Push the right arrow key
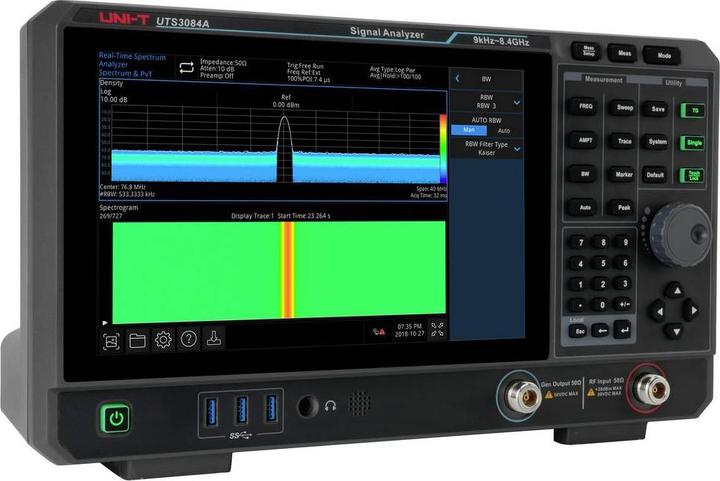The height and width of the screenshot is (481, 720). [x=692, y=310]
